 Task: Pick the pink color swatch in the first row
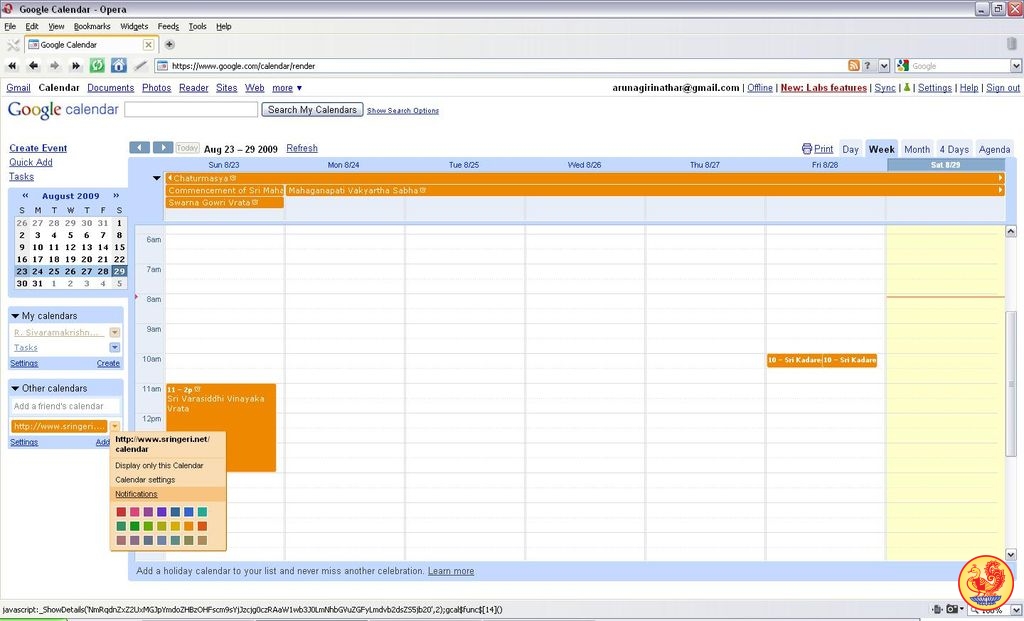click(x=135, y=512)
